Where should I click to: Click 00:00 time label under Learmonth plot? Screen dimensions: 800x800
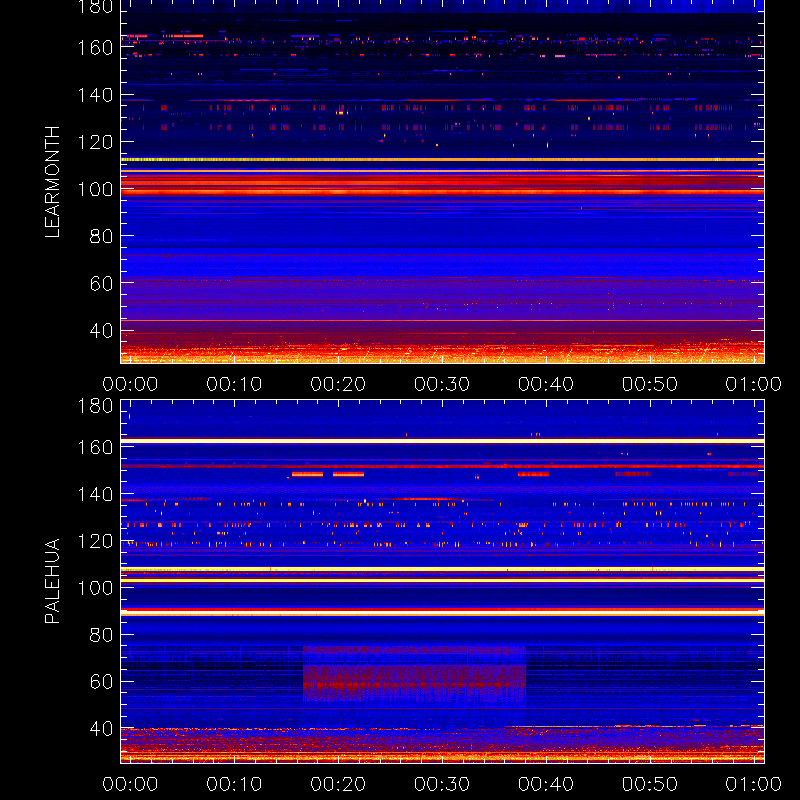tap(130, 384)
